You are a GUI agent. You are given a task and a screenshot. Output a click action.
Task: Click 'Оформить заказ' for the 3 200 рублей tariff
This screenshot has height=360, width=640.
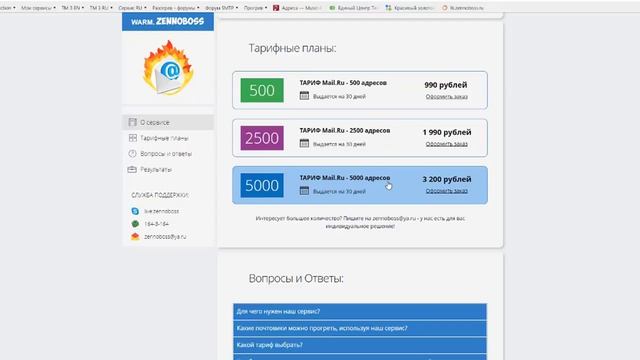point(447,191)
